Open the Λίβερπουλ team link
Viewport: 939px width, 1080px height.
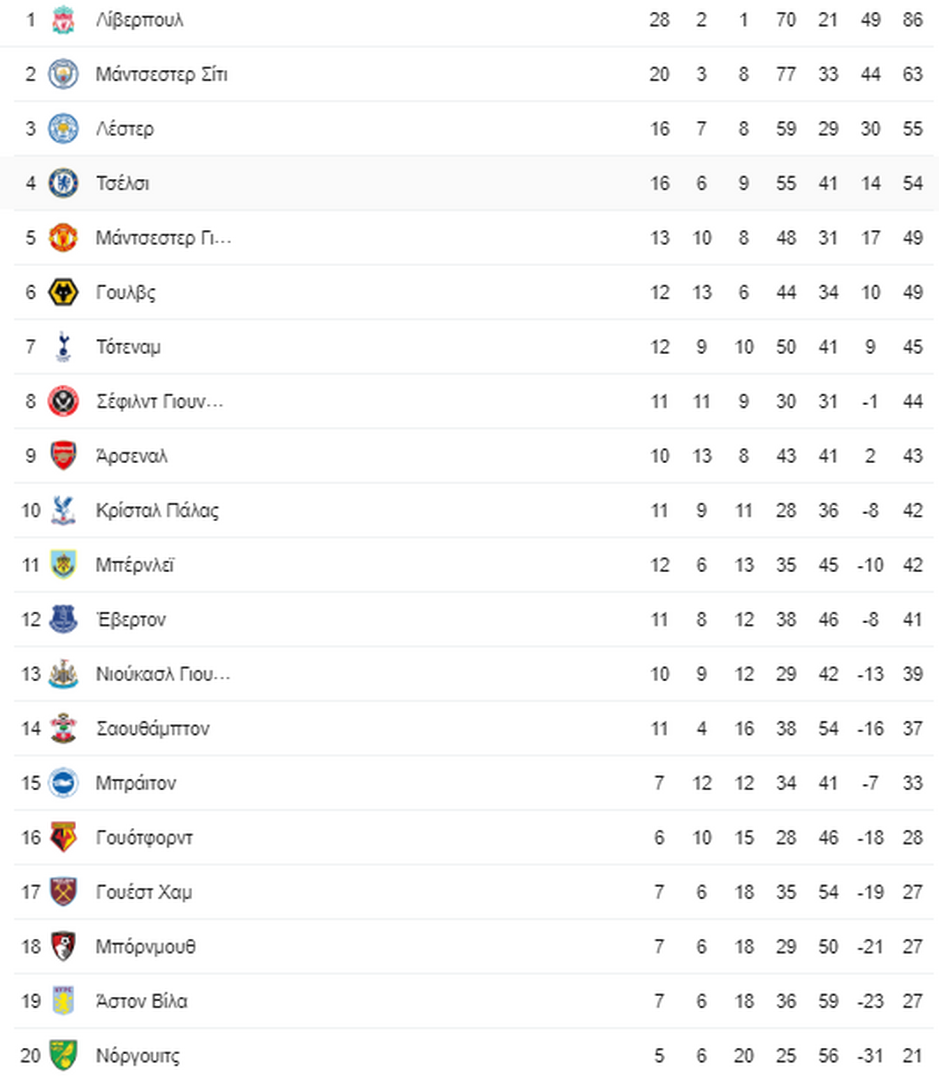[140, 20]
